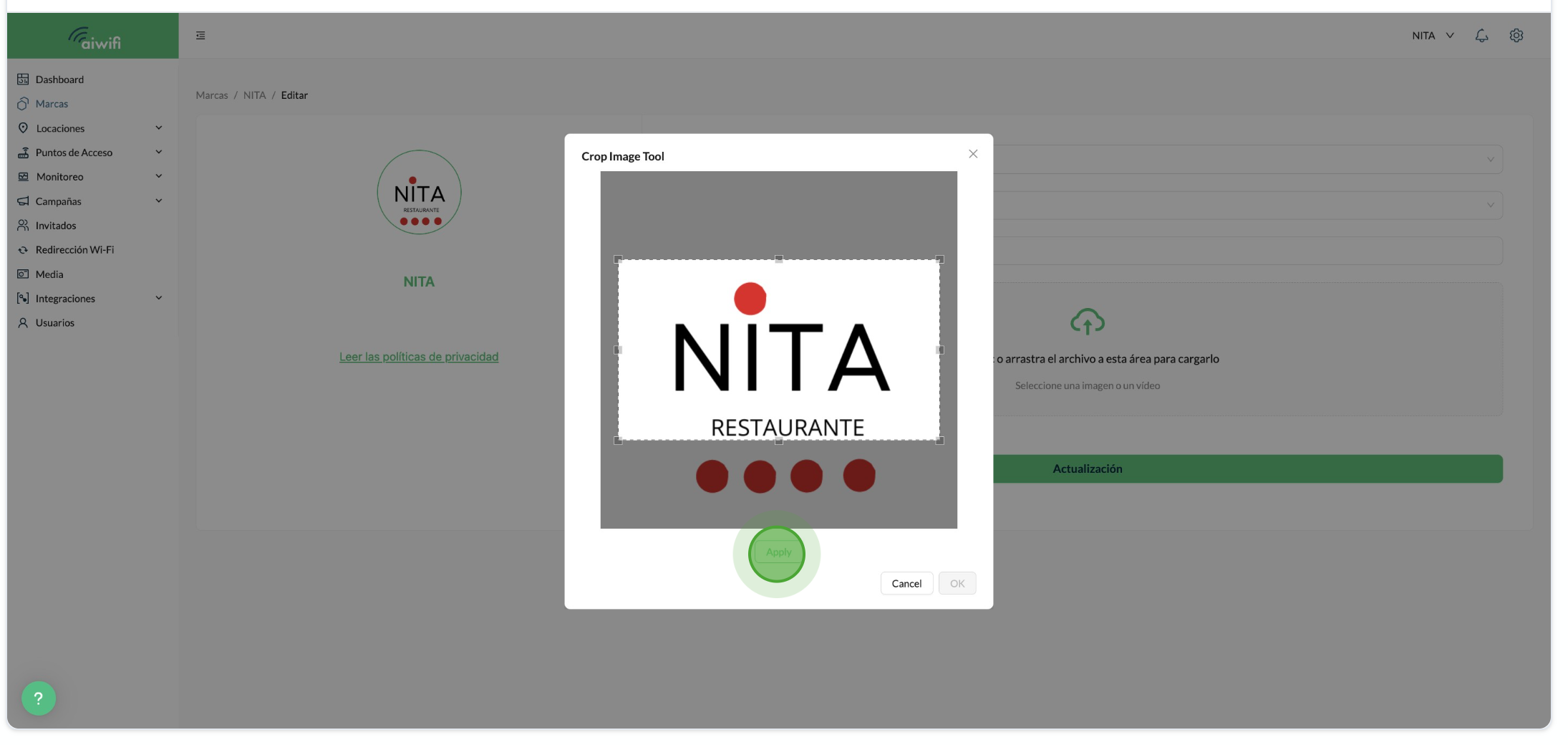Image resolution: width=1568 pixels, height=745 pixels.
Task: Click the Editar breadcrumb text
Action: click(x=294, y=95)
